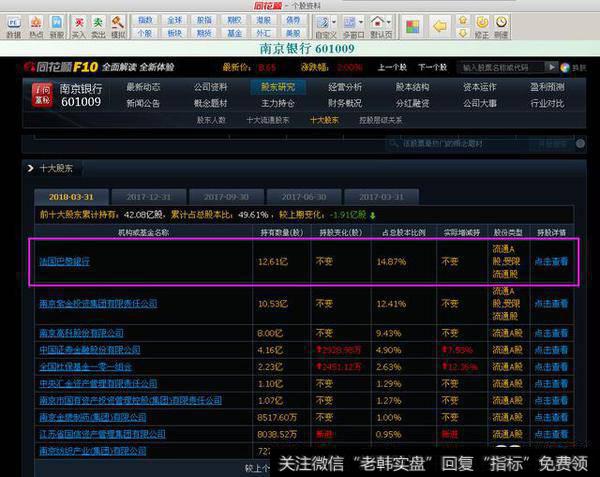Open the 债券 bonds toolbar button
600x477 pixels.
(293, 20)
